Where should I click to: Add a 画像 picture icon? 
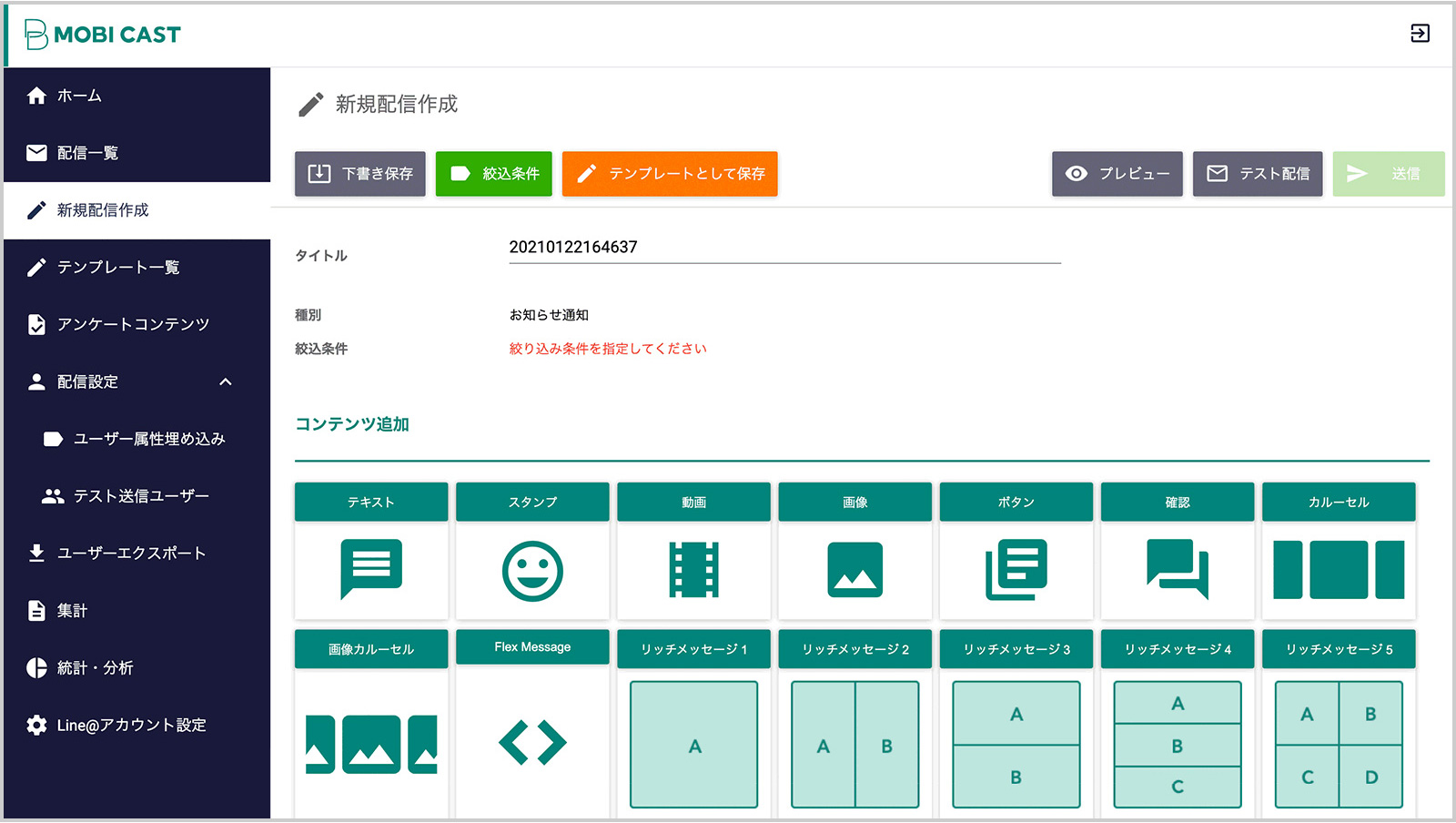[854, 570]
